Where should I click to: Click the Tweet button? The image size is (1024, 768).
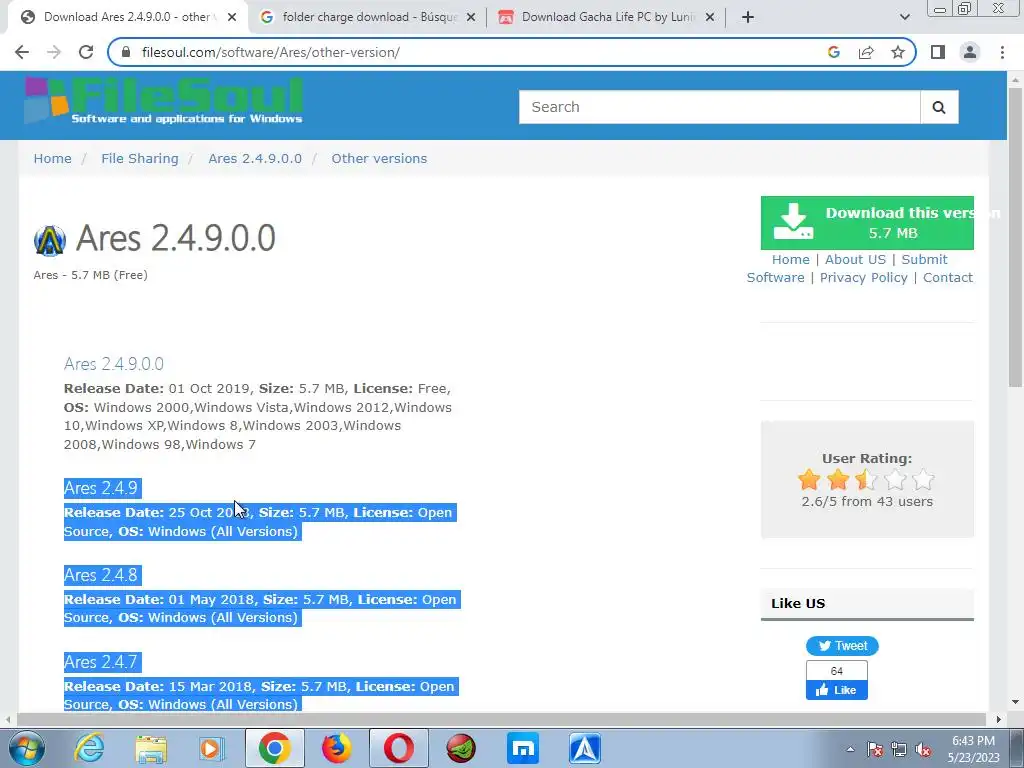tap(842, 646)
